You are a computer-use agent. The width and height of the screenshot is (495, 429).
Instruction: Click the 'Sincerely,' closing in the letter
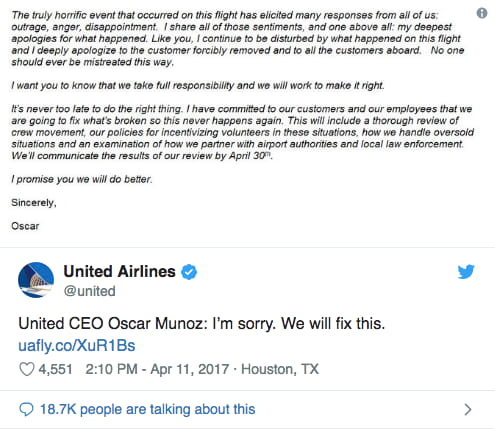pyautogui.click(x=34, y=203)
